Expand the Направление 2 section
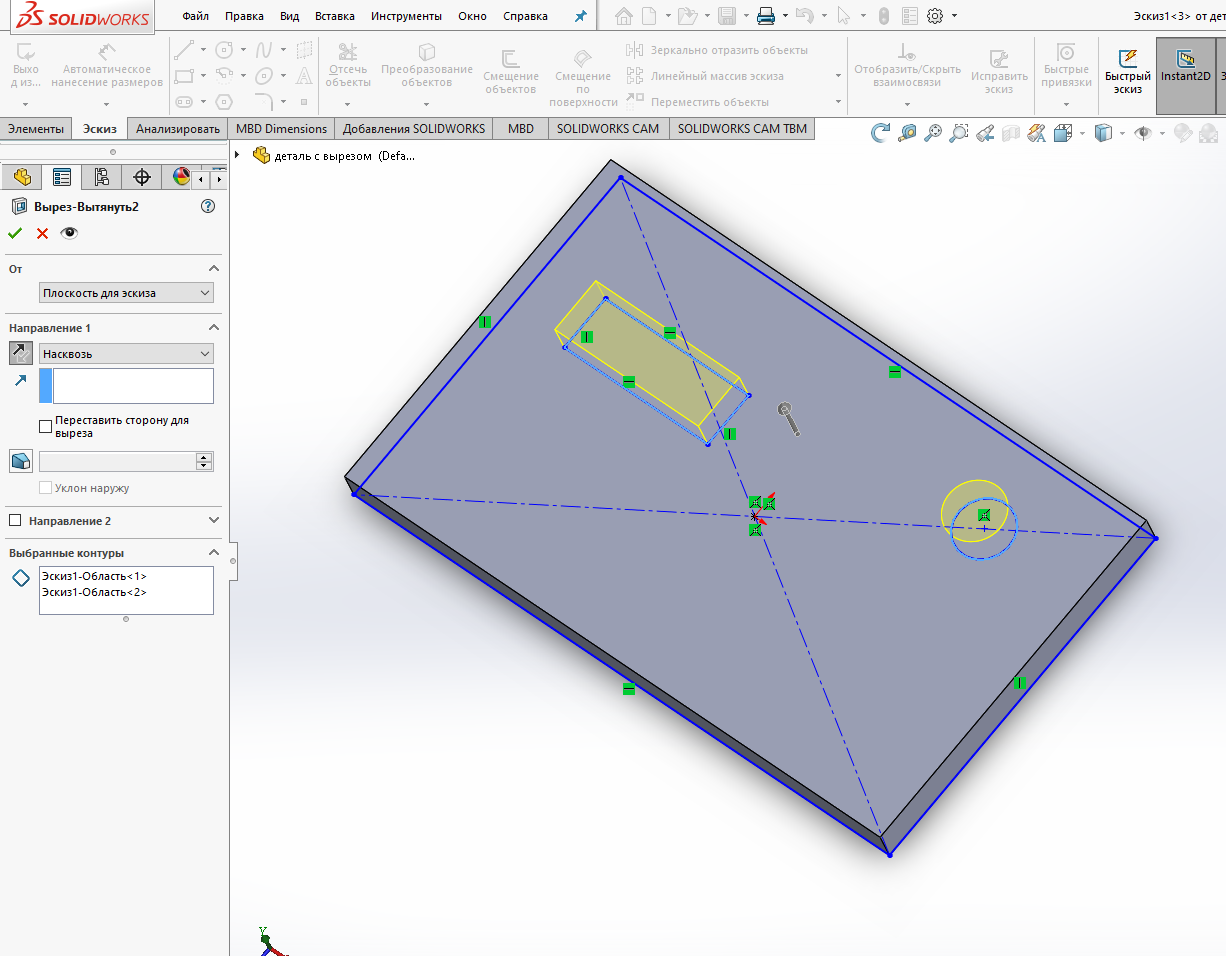1226x956 pixels. pos(214,521)
